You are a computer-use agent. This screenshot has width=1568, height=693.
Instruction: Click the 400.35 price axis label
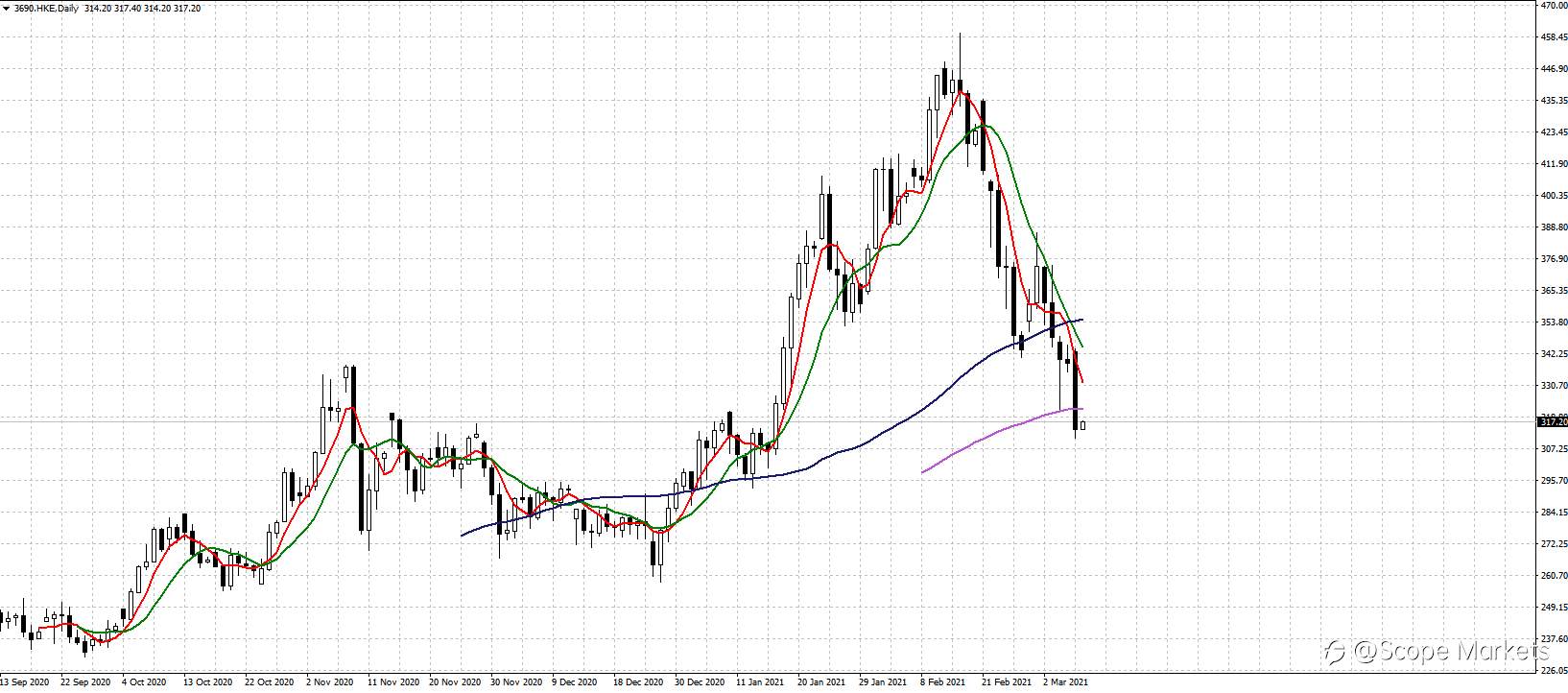click(x=1553, y=196)
